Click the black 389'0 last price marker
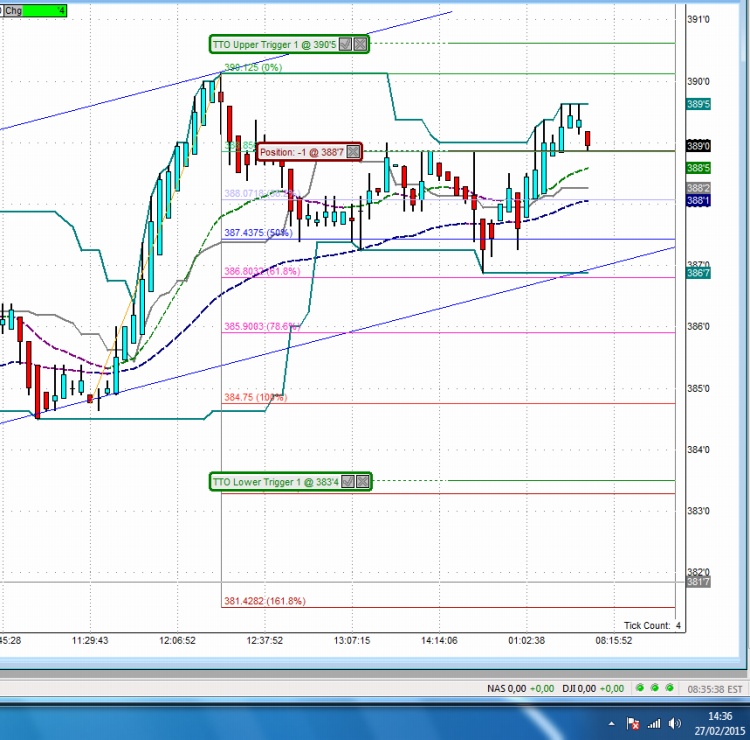The width and height of the screenshot is (750, 740). (x=698, y=146)
